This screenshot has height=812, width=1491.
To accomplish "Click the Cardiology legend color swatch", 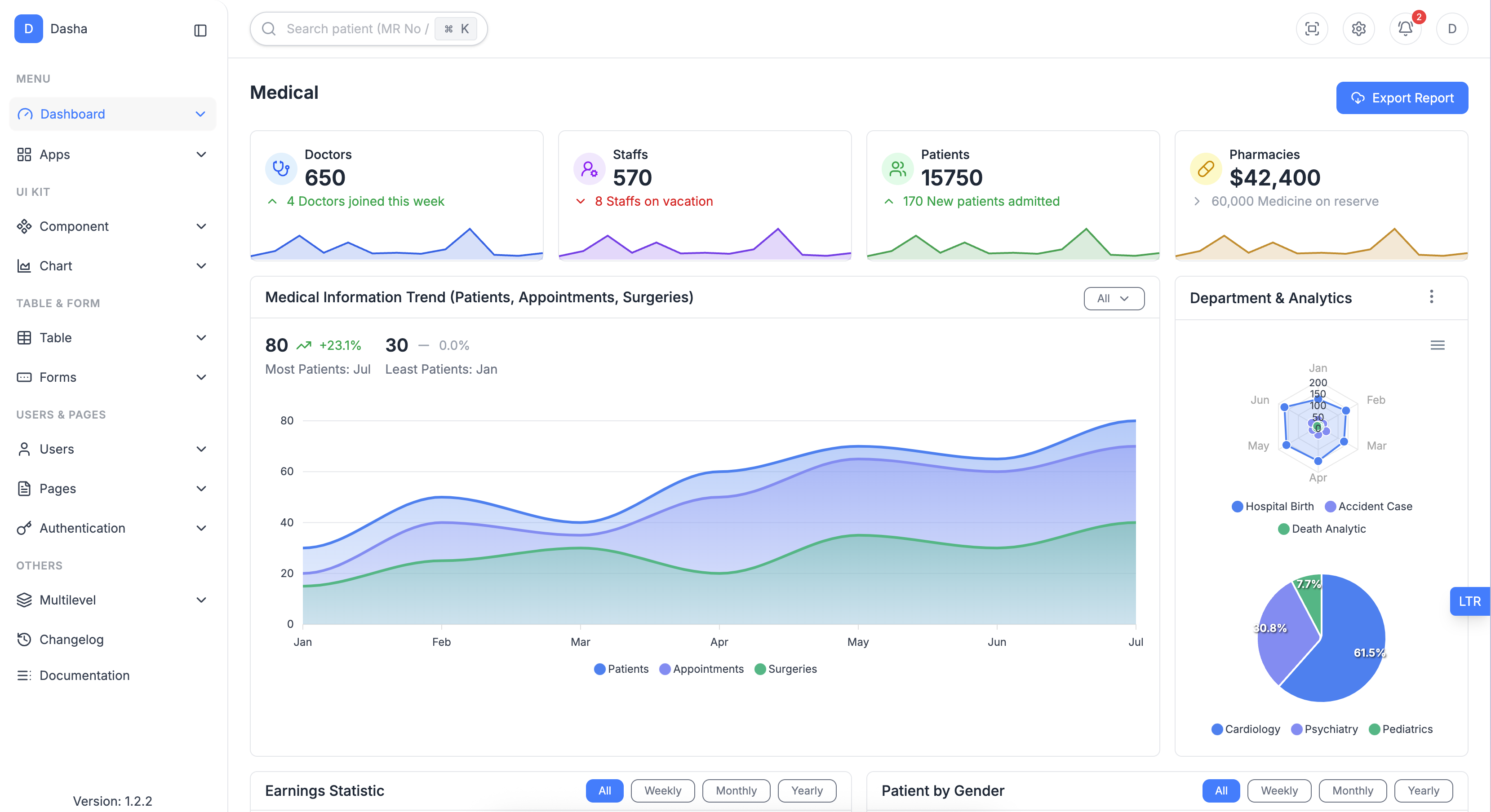I will click(1216, 729).
